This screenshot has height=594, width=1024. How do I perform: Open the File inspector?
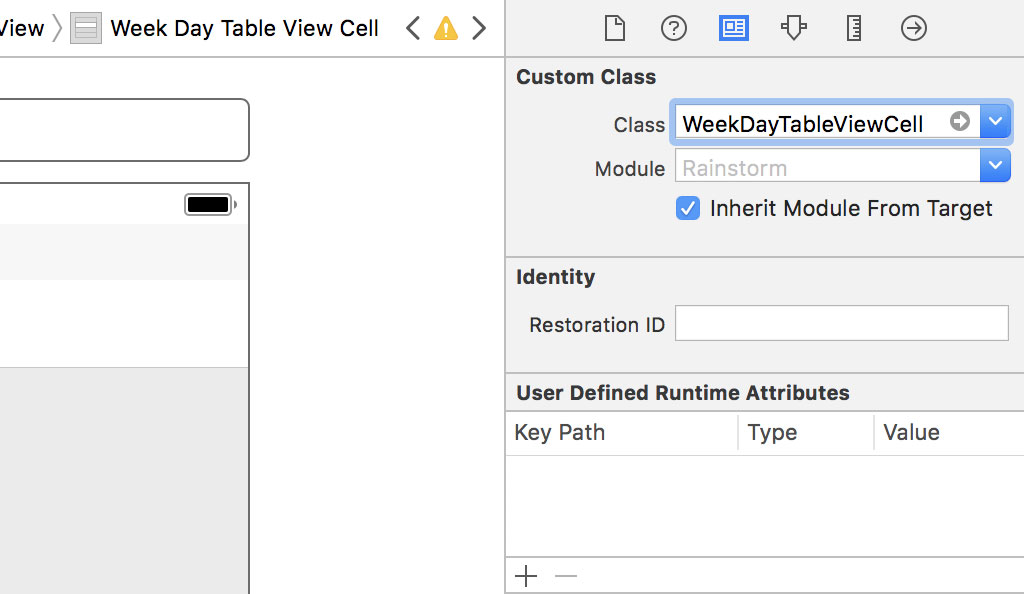(x=614, y=28)
